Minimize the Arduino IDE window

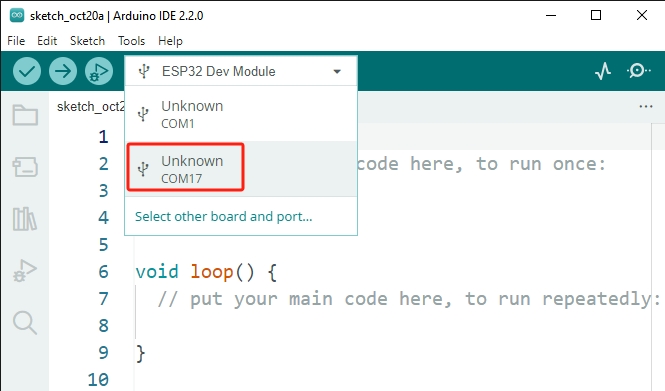pos(551,16)
